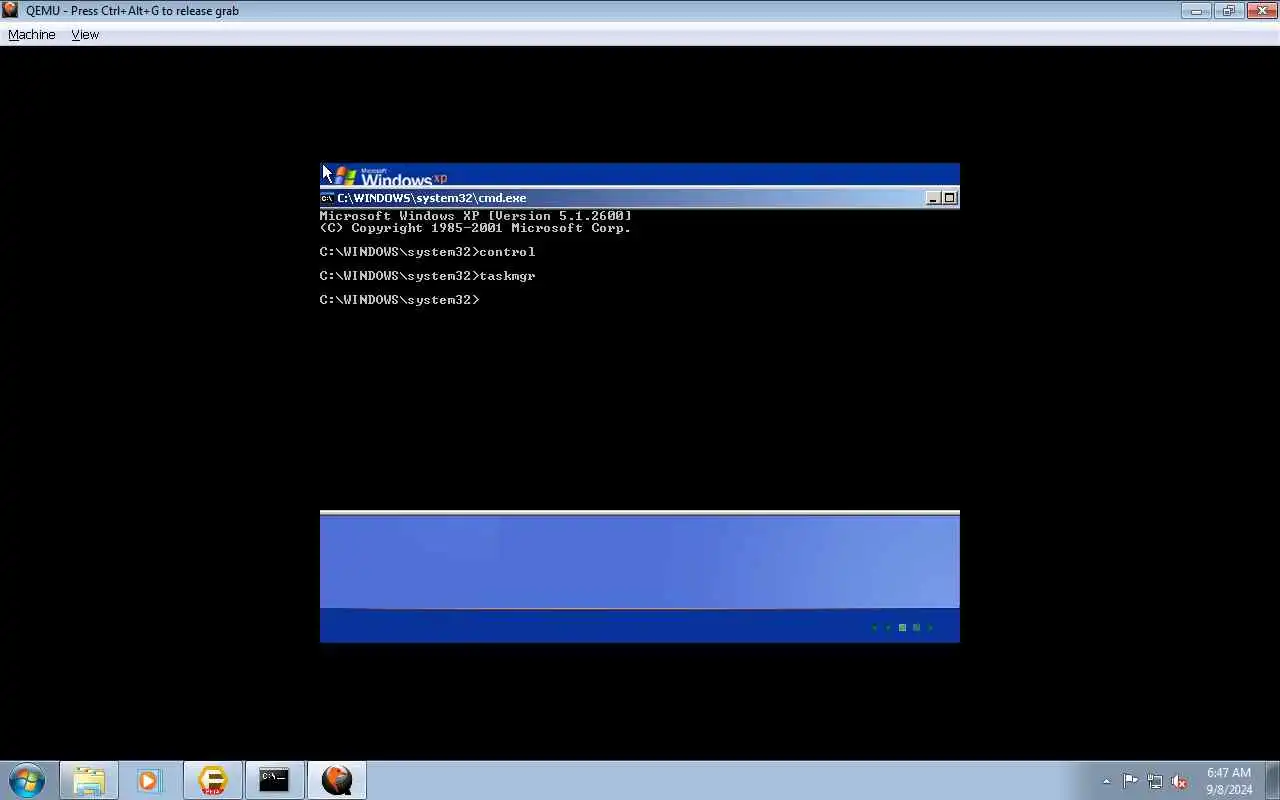Screen dimensions: 1280x800
Task: Minimize the QEMU window
Action: click(x=1196, y=10)
